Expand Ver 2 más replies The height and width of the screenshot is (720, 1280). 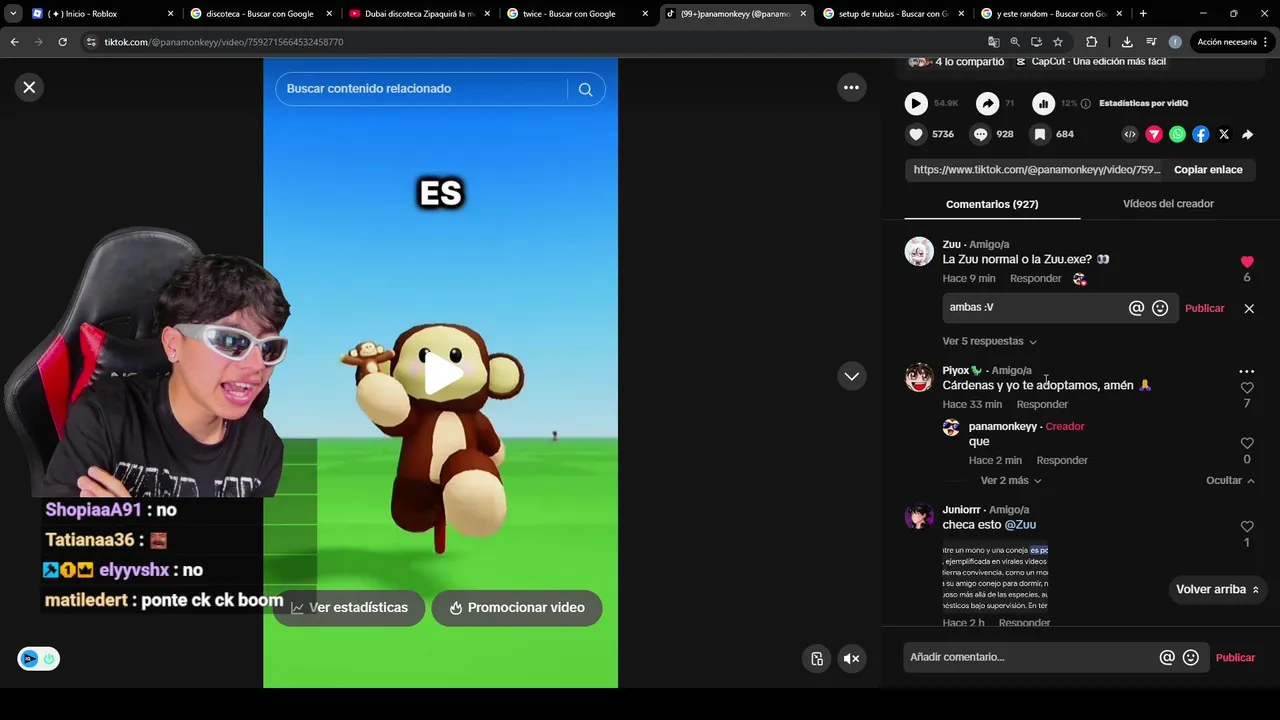tap(1011, 481)
